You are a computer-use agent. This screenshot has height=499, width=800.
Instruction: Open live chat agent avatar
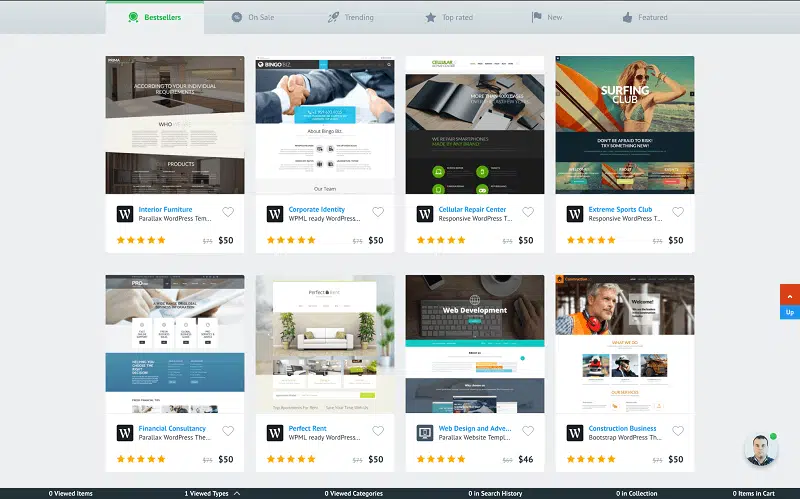(x=760, y=450)
